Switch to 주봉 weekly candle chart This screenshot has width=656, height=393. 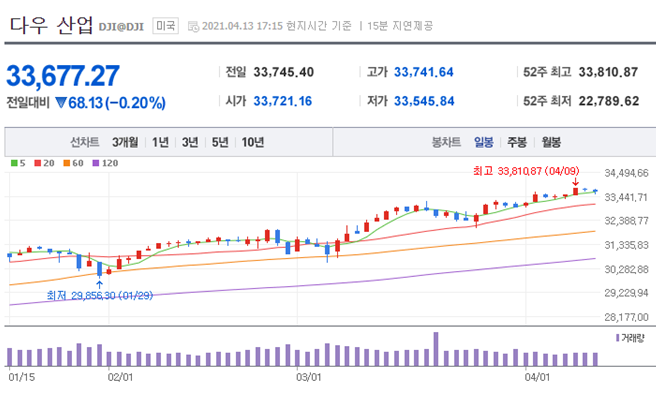[x=517, y=142]
